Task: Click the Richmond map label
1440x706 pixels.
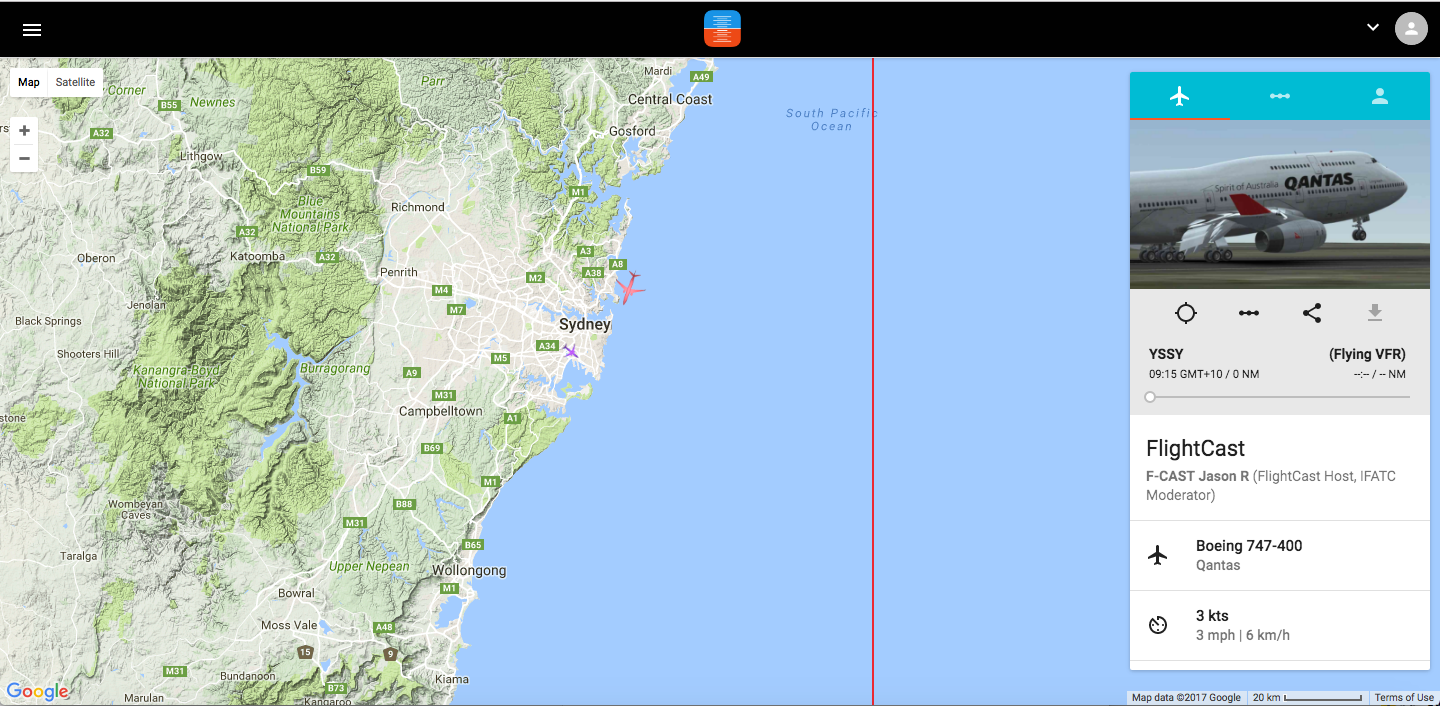Action: [x=418, y=207]
